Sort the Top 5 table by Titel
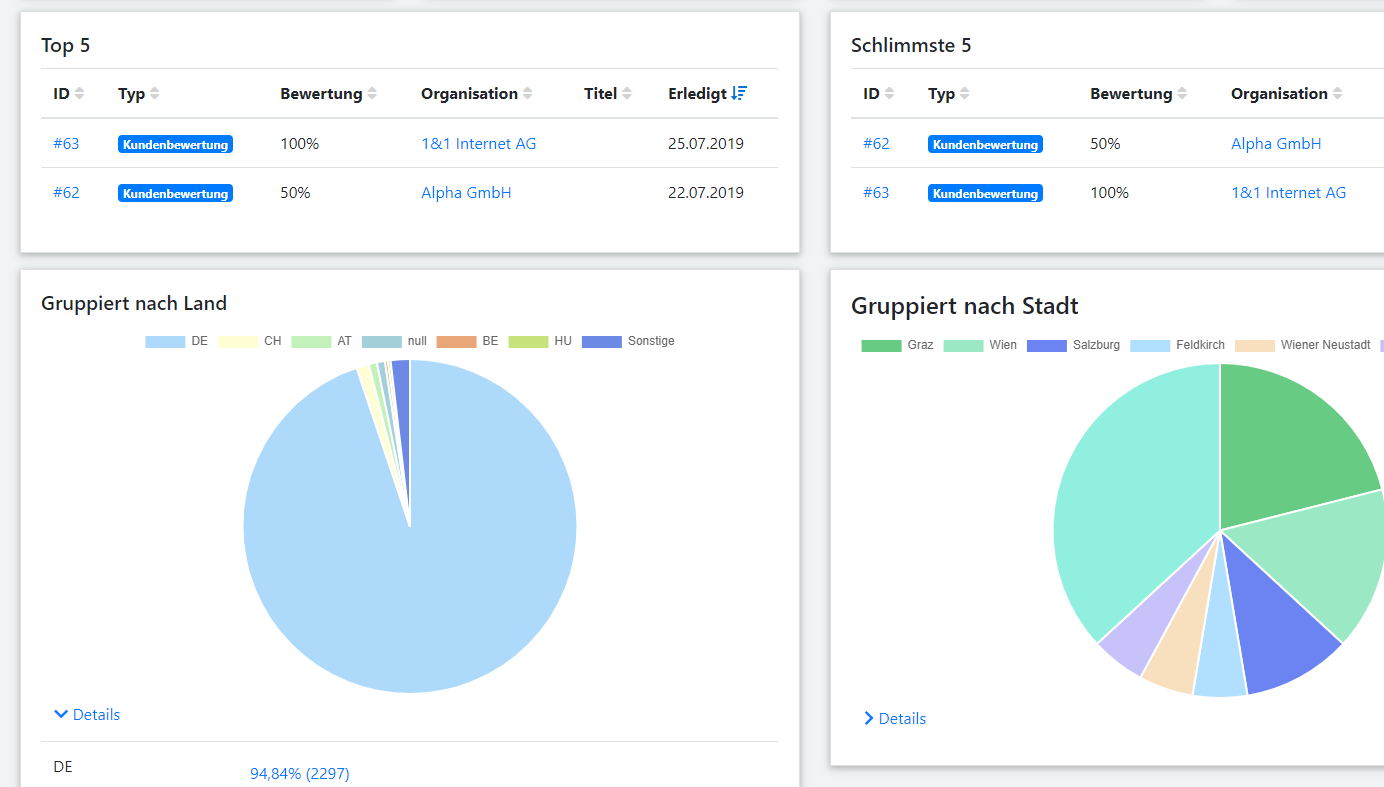 pyautogui.click(x=608, y=94)
